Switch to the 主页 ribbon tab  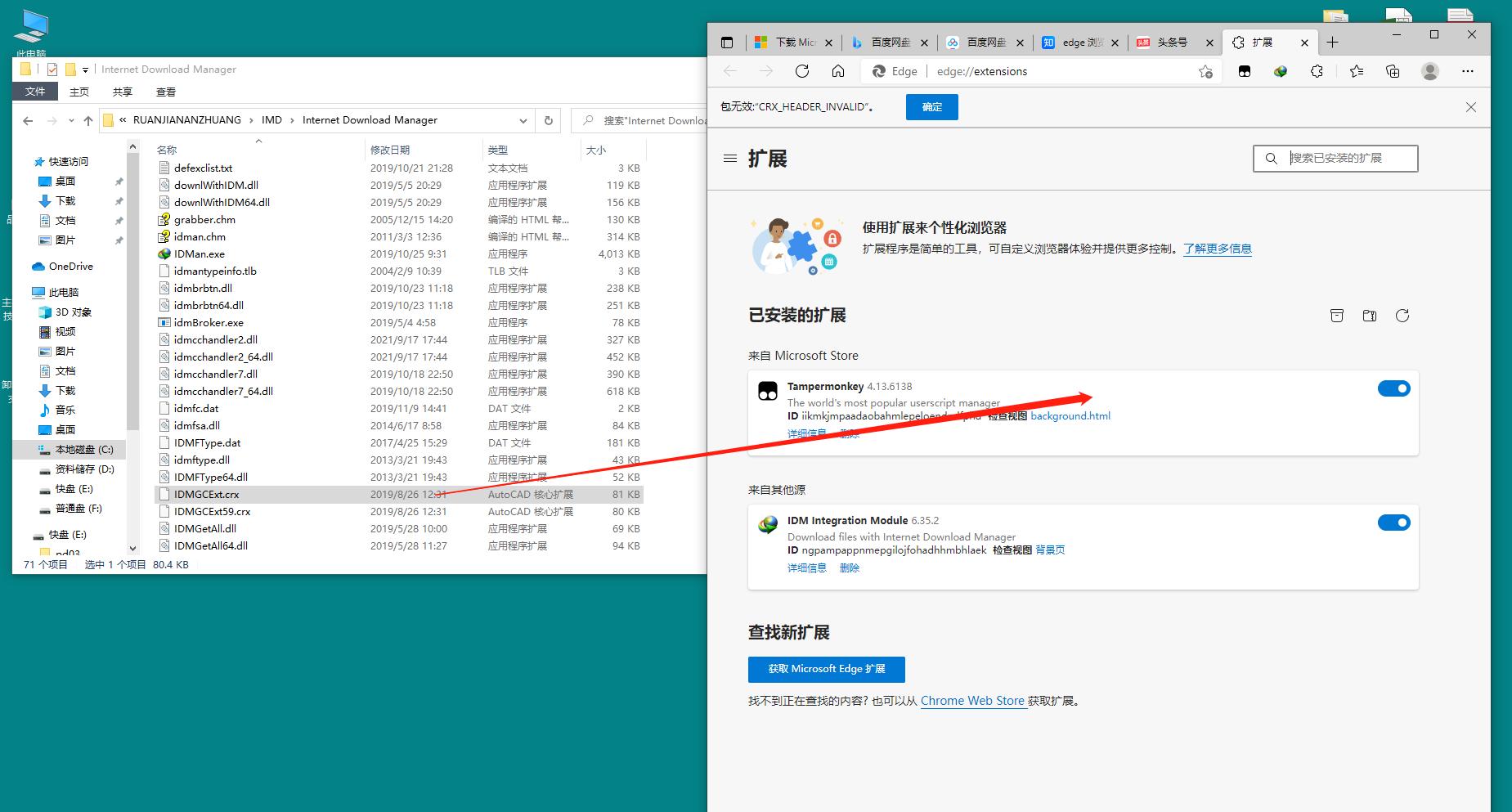(79, 92)
